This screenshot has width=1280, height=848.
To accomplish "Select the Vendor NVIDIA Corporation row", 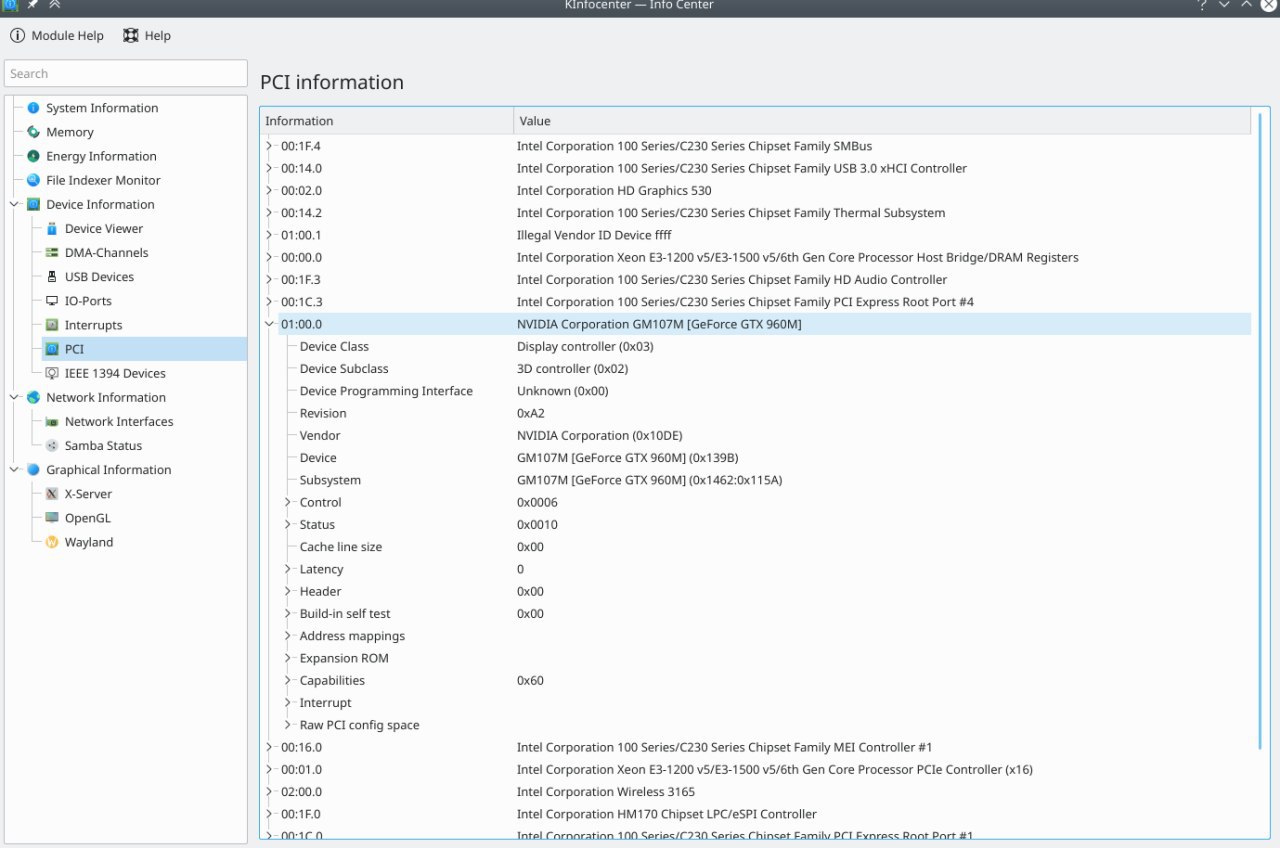I will (x=755, y=435).
